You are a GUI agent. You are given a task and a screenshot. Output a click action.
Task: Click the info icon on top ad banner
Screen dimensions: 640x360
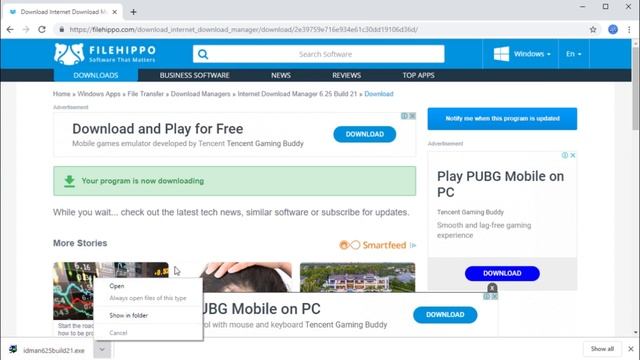coord(404,116)
